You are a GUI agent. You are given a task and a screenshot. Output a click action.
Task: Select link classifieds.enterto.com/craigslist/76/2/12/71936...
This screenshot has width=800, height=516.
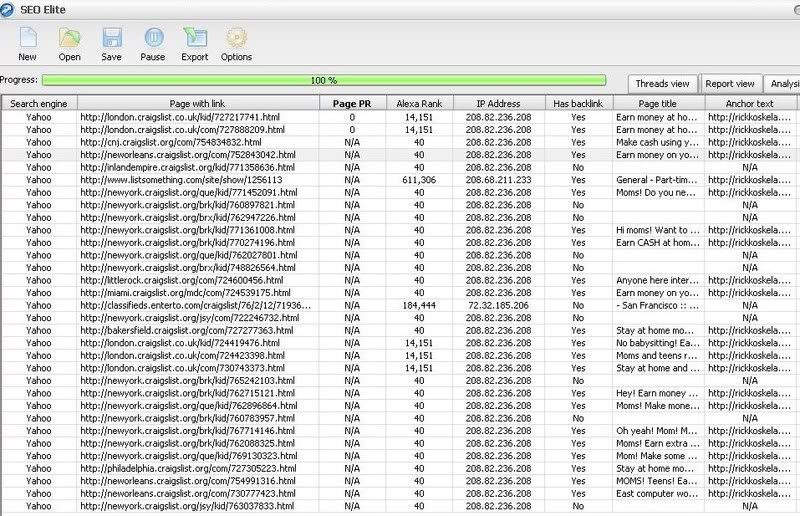coord(195,305)
